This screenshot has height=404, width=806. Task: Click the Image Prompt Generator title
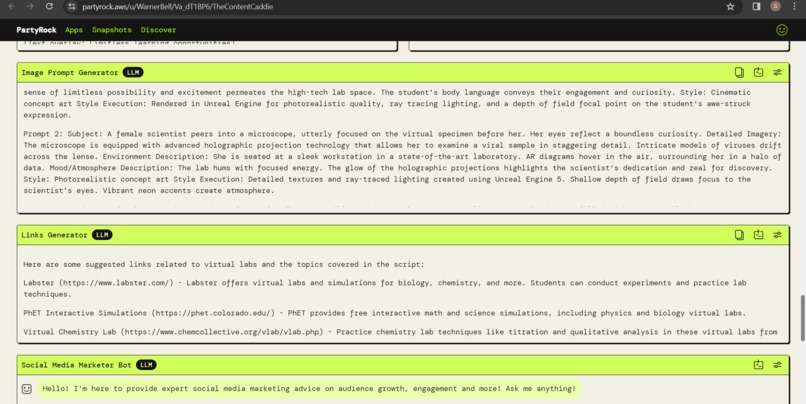[x=70, y=72]
